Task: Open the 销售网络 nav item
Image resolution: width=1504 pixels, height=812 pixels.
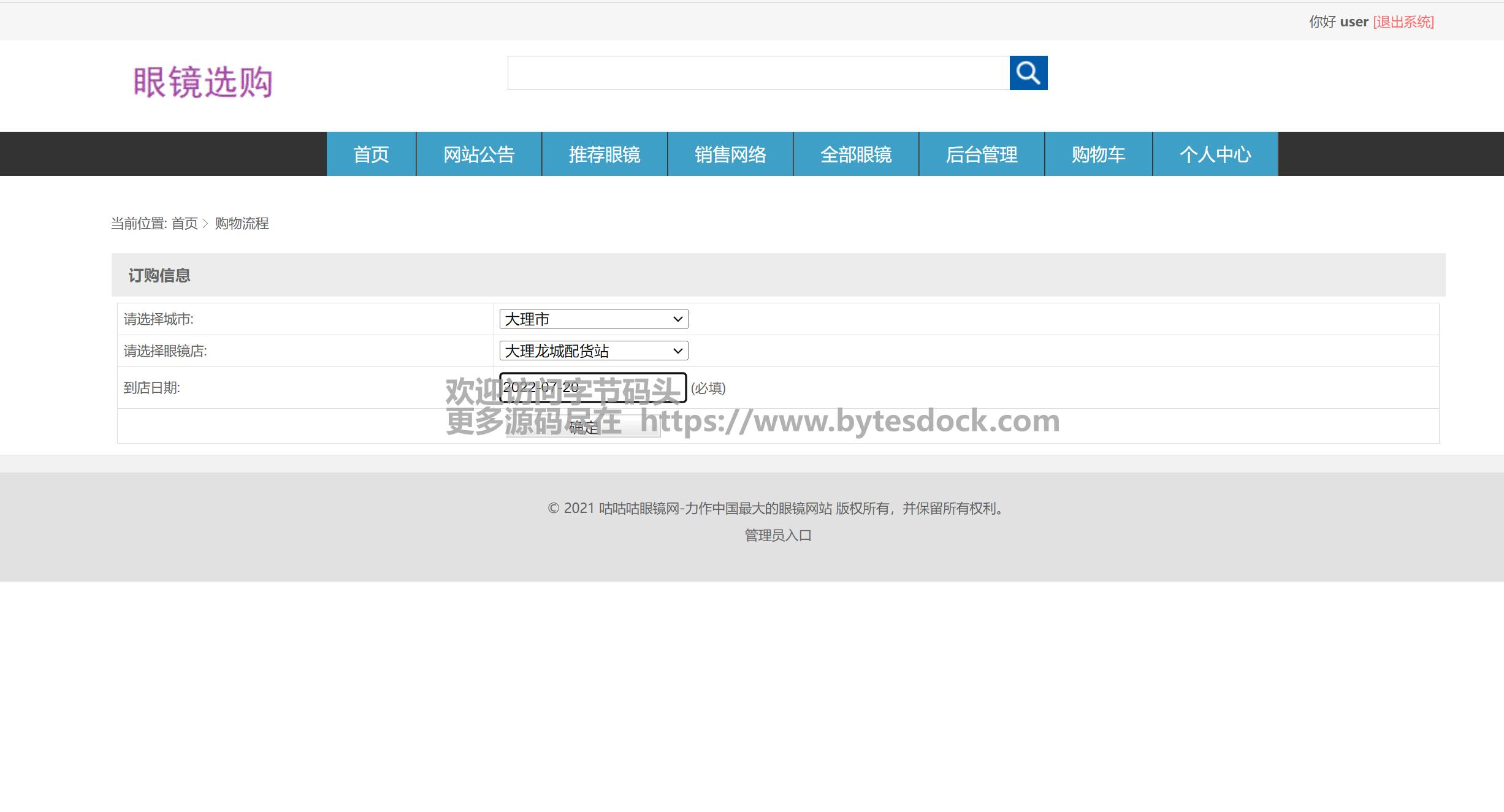Action: pyautogui.click(x=730, y=154)
